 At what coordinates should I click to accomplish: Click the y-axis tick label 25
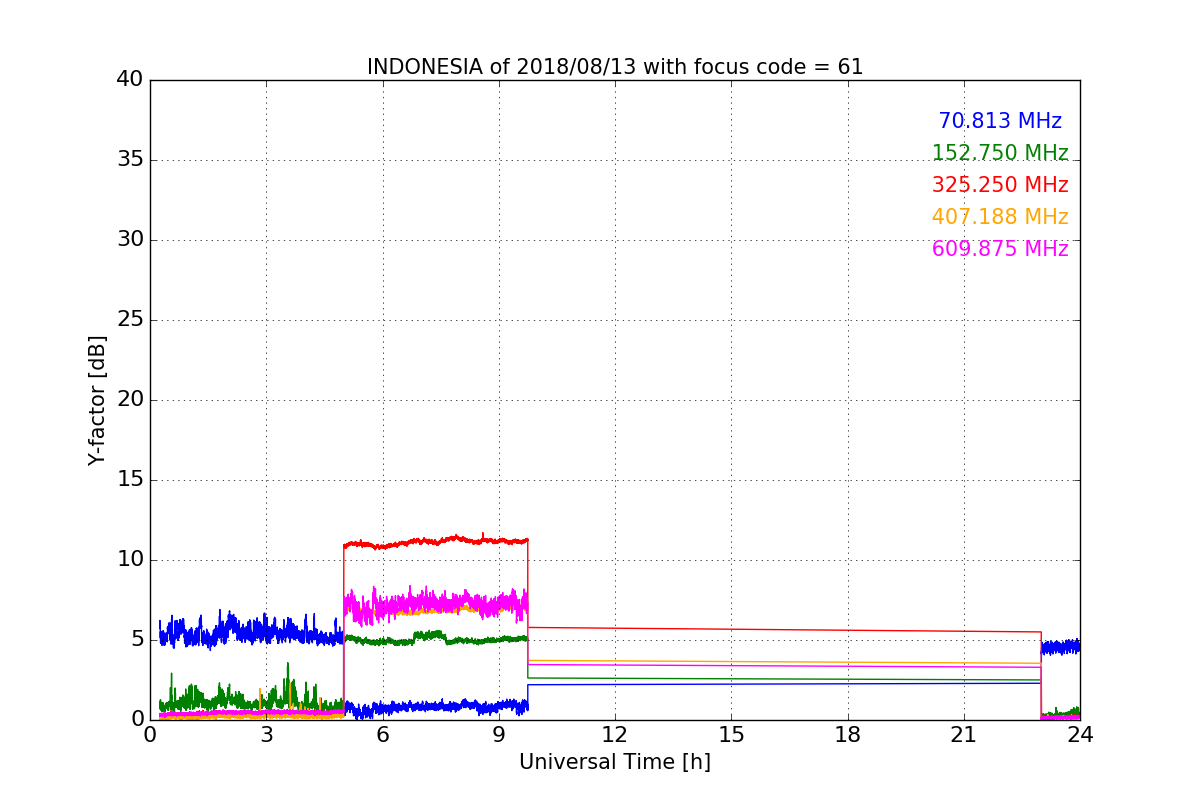pyautogui.click(x=129, y=319)
